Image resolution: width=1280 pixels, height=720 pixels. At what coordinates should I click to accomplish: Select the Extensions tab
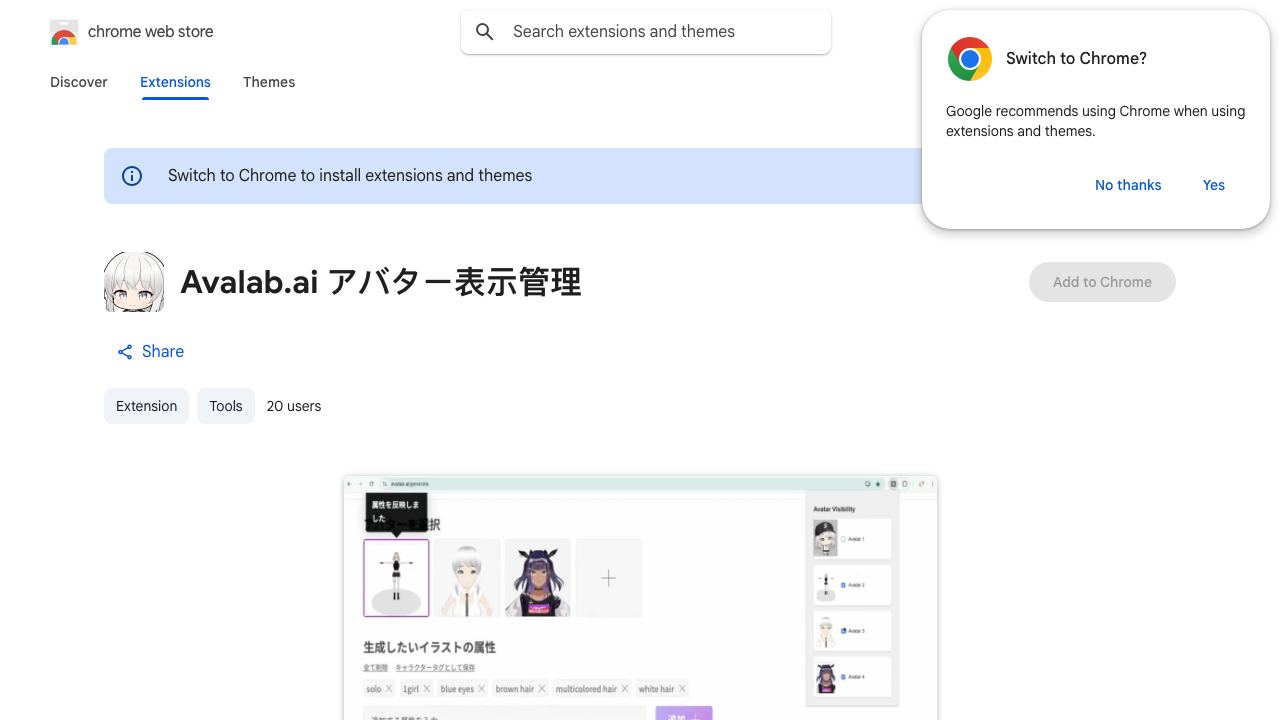click(175, 82)
